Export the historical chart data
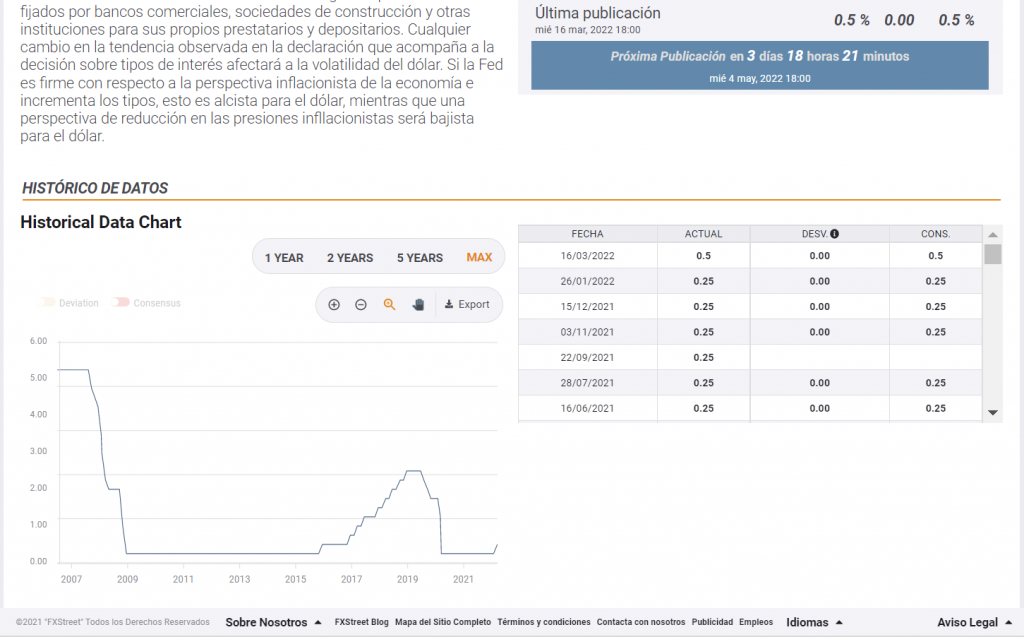The height and width of the screenshot is (637, 1024). point(467,304)
